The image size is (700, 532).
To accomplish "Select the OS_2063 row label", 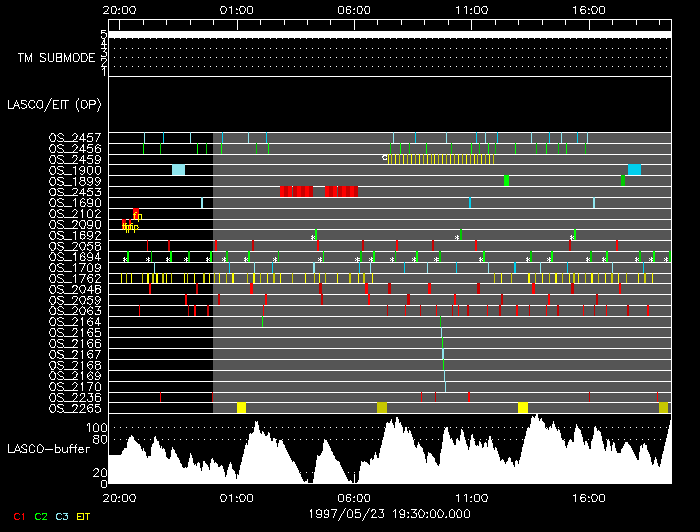I will [75, 311].
